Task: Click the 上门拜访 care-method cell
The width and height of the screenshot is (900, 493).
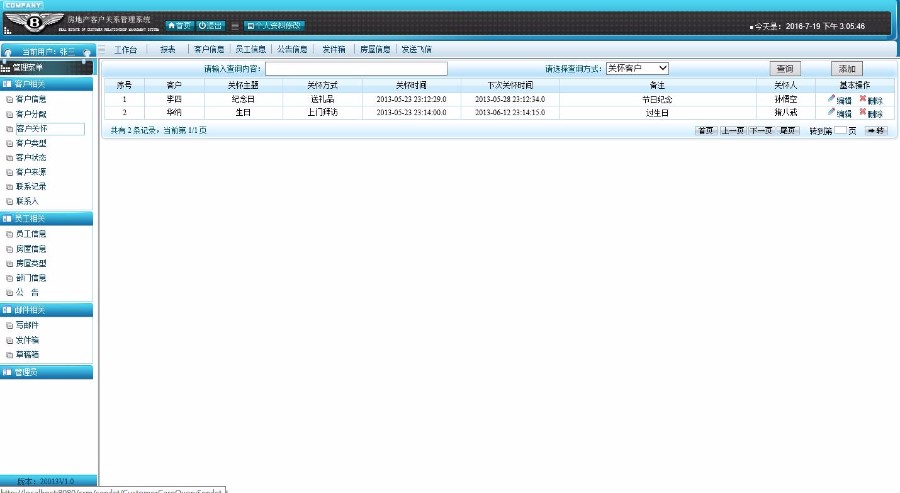Action: 323,112
